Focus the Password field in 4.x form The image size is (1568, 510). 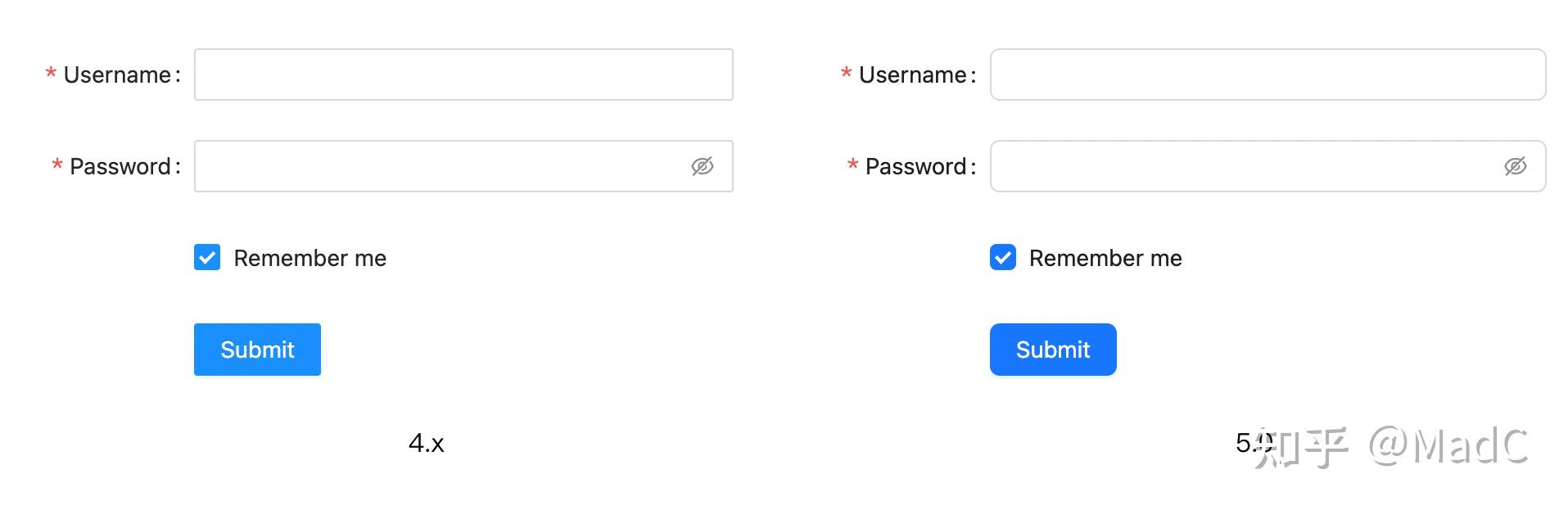click(x=463, y=166)
